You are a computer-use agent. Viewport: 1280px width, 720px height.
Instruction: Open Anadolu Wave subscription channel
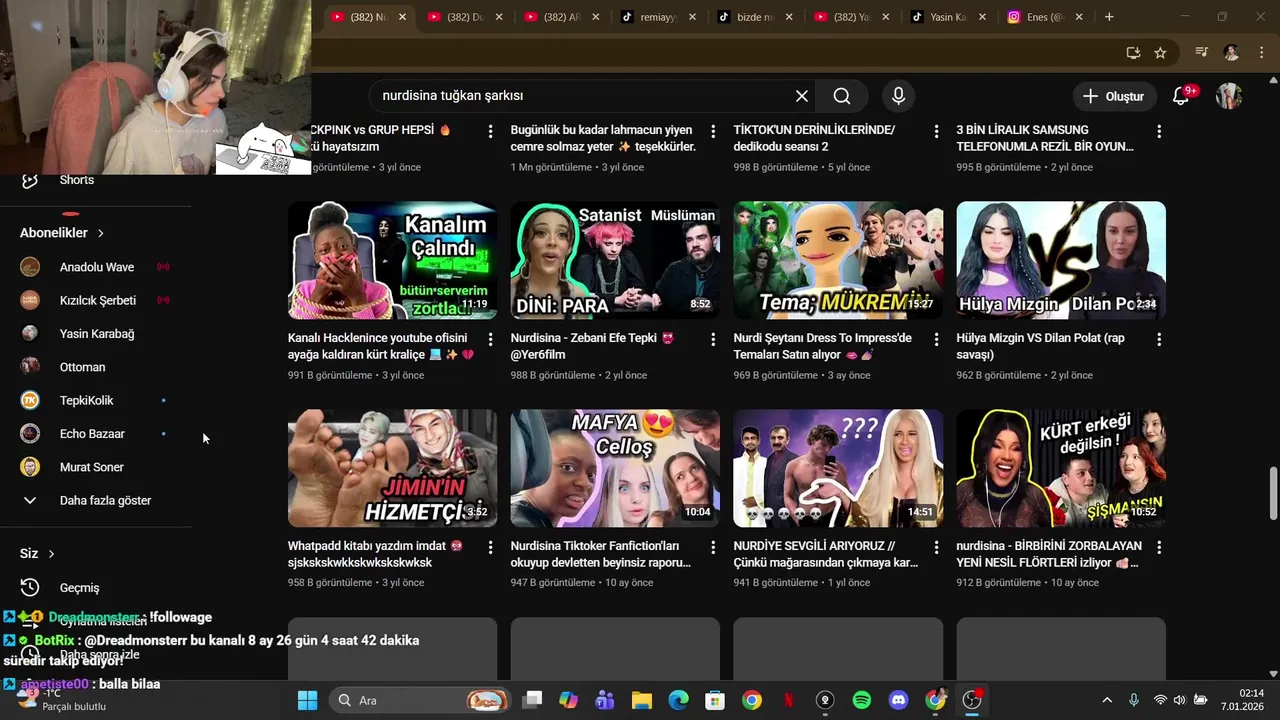(96, 267)
